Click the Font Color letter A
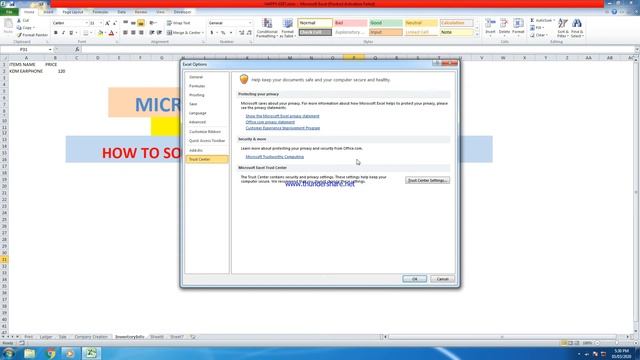Screen dimensions: 640x360 click(111, 33)
